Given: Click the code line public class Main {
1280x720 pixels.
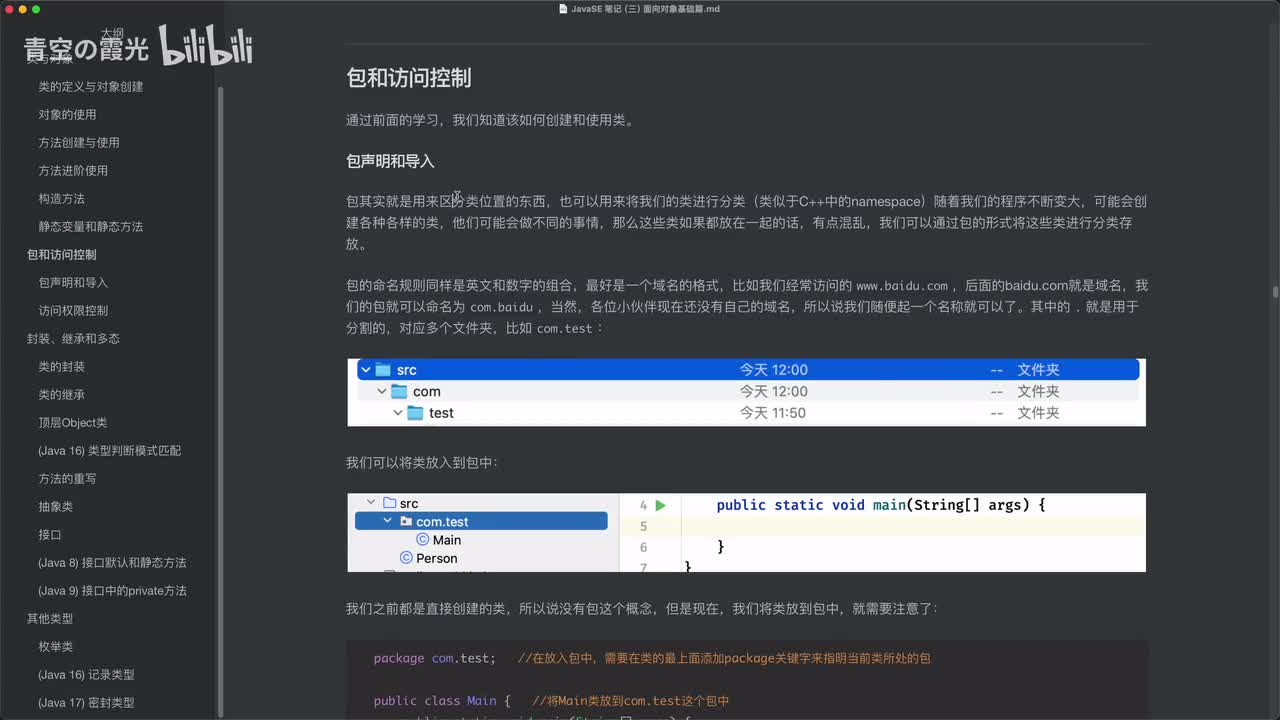Looking at the screenshot, I should click(x=442, y=701).
